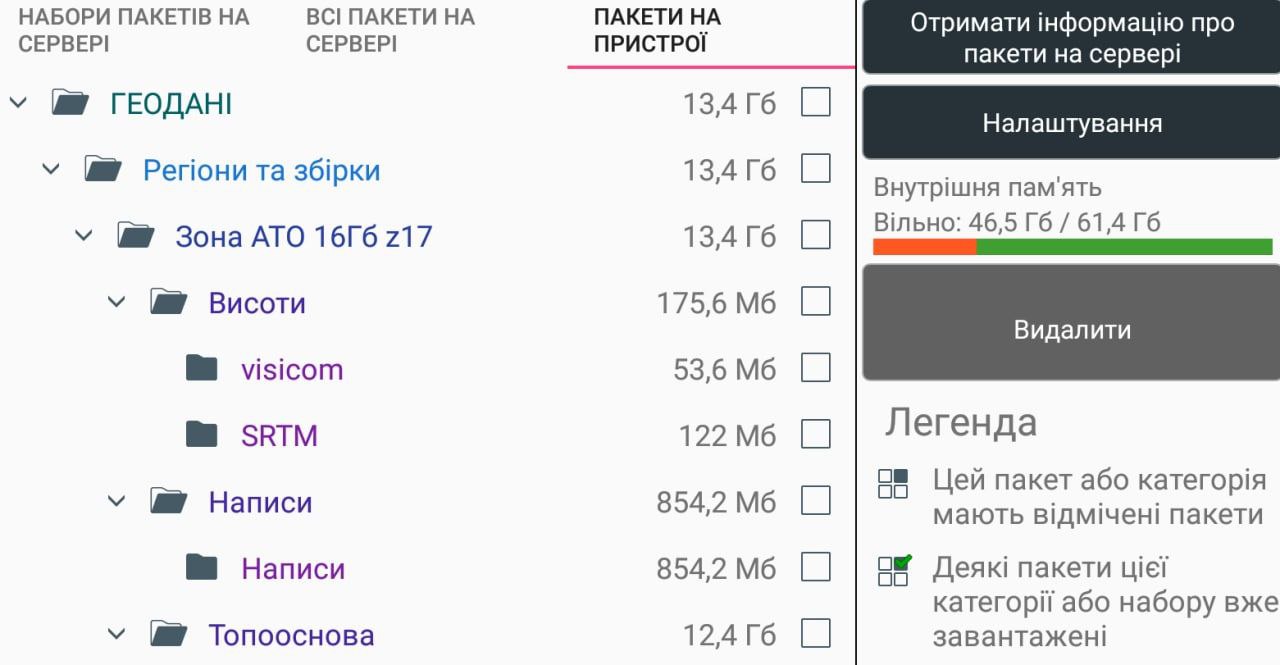Click the marked packages legend icon
This screenshot has width=1280, height=665.
893,484
